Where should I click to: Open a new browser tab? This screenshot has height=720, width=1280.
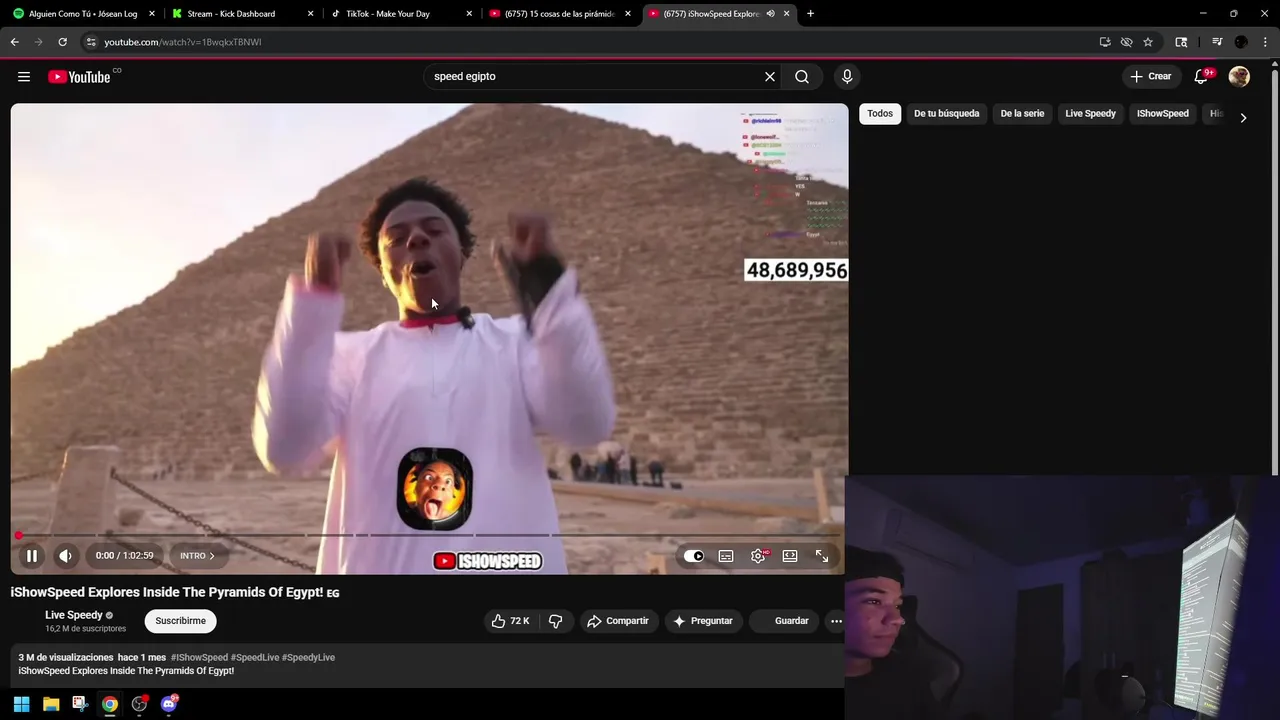pos(810,14)
